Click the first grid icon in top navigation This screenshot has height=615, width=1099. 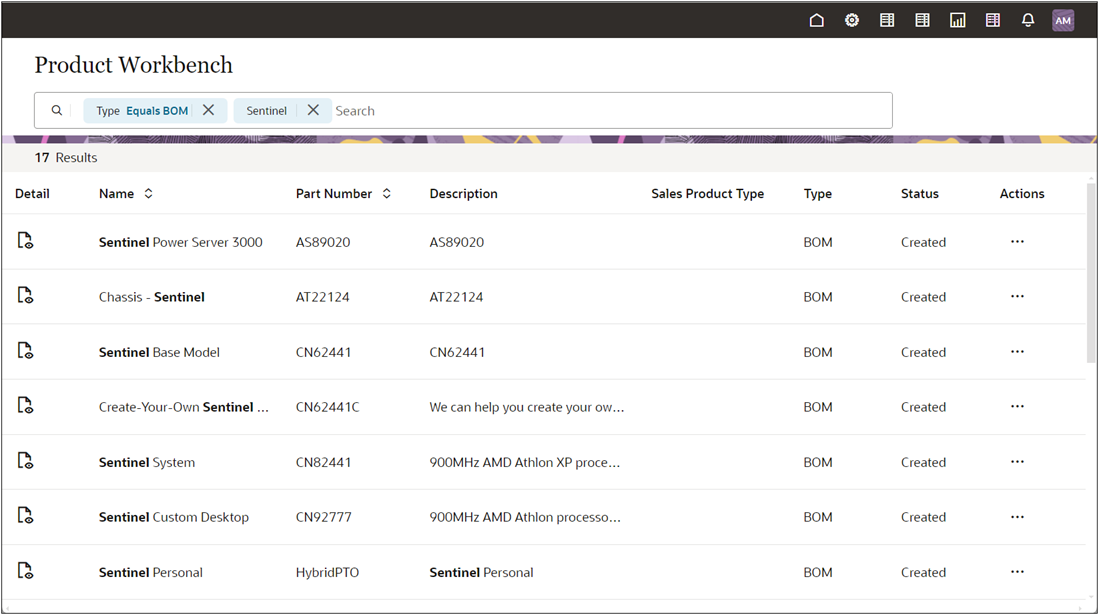(886, 19)
